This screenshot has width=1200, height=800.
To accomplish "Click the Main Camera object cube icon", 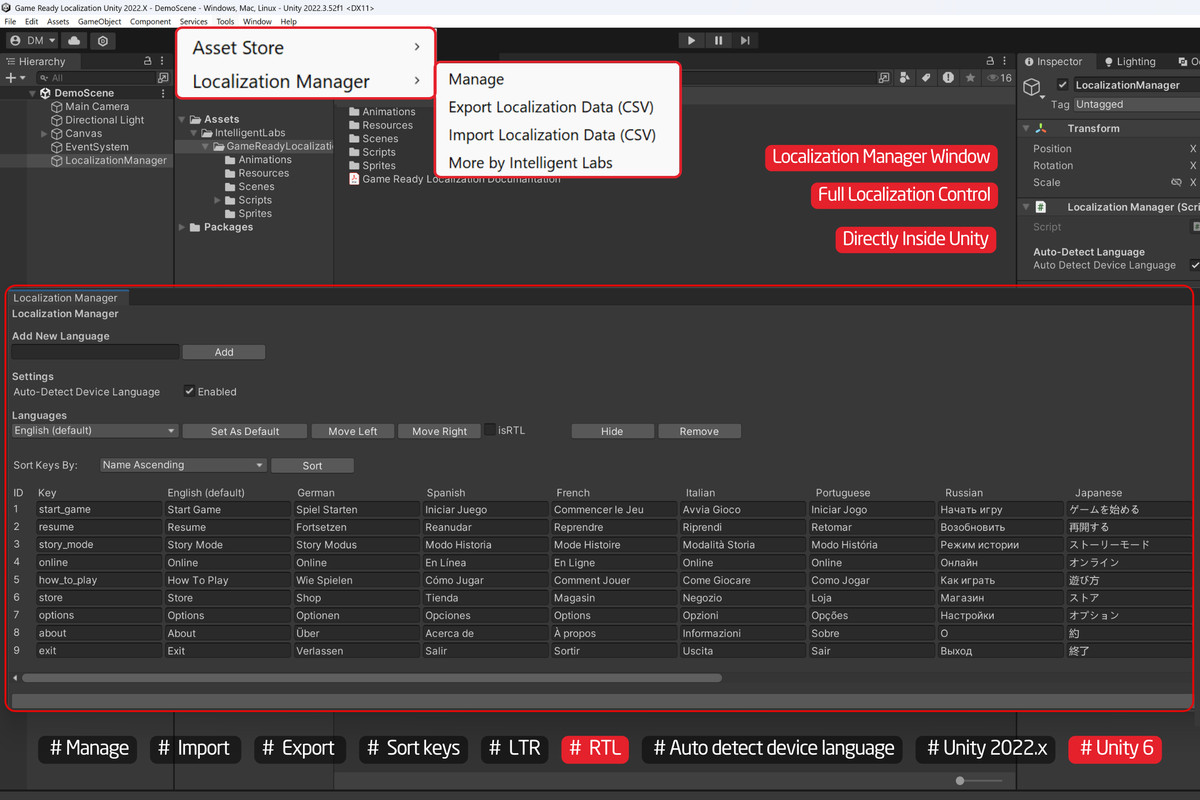I will click(x=57, y=107).
